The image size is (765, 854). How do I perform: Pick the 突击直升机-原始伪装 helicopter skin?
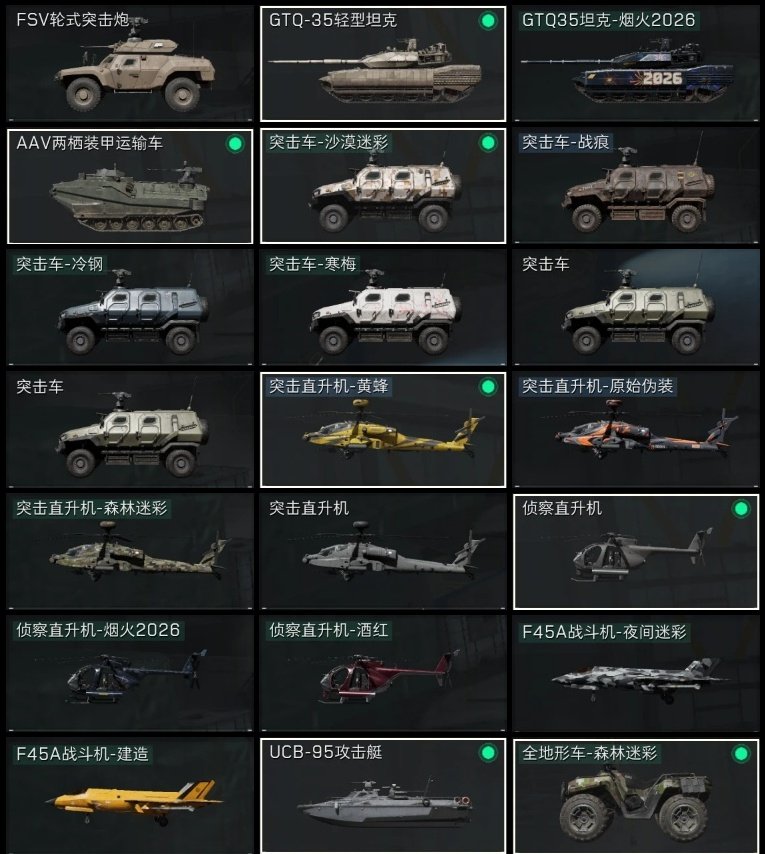click(x=636, y=430)
